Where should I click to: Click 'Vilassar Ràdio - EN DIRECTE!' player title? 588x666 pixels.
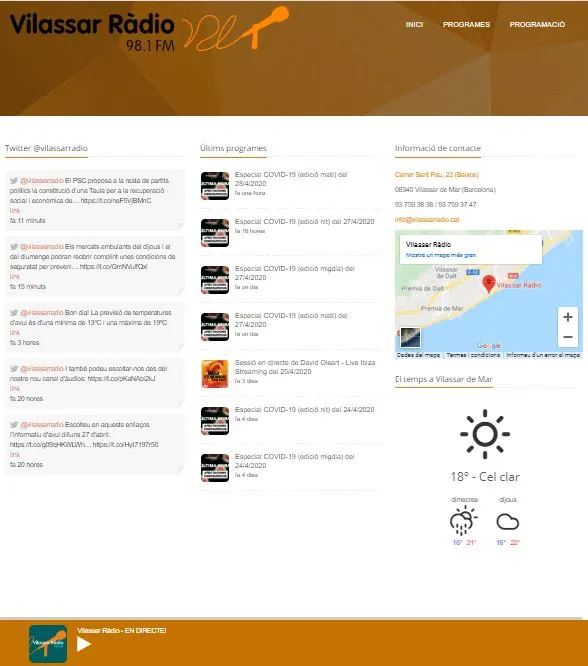click(x=122, y=631)
